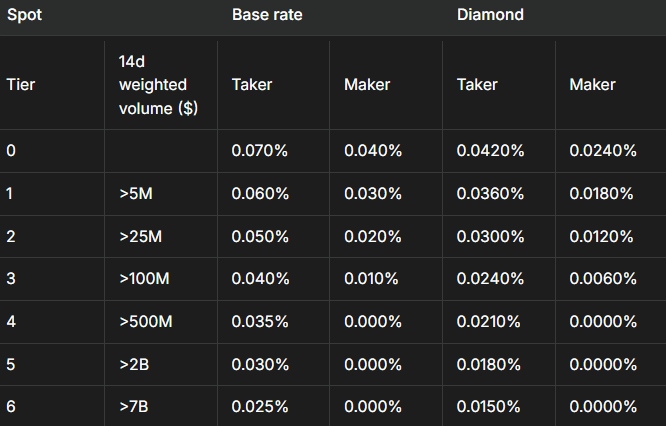Click 'Maker' header under Diamond

tap(593, 85)
